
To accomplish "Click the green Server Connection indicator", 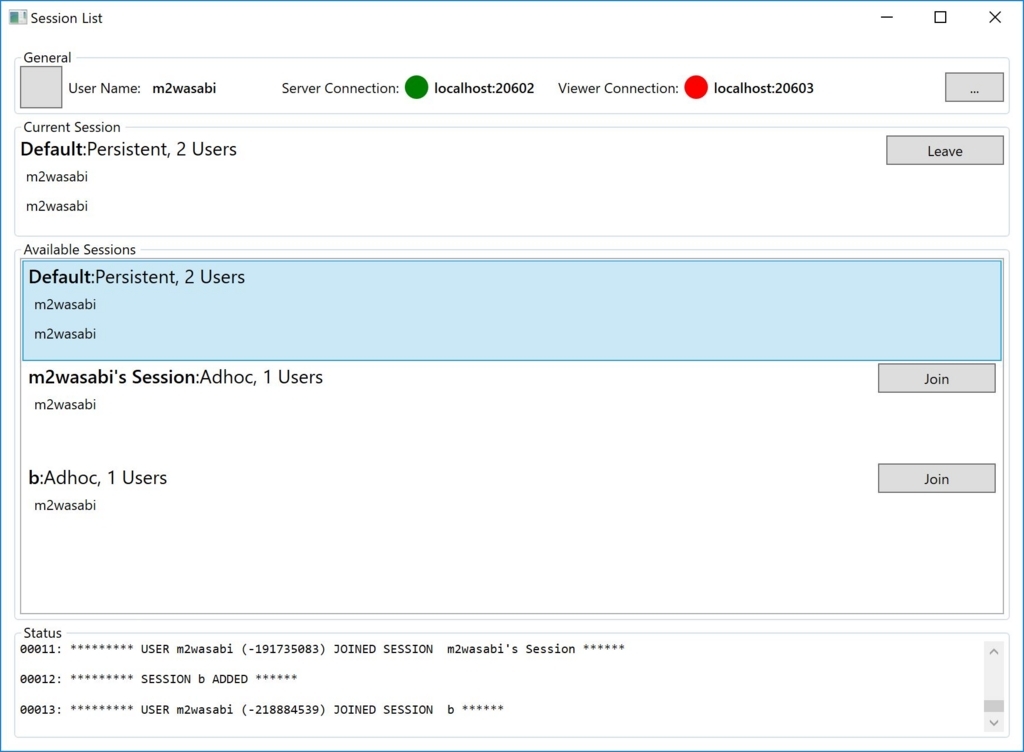I will click(416, 87).
